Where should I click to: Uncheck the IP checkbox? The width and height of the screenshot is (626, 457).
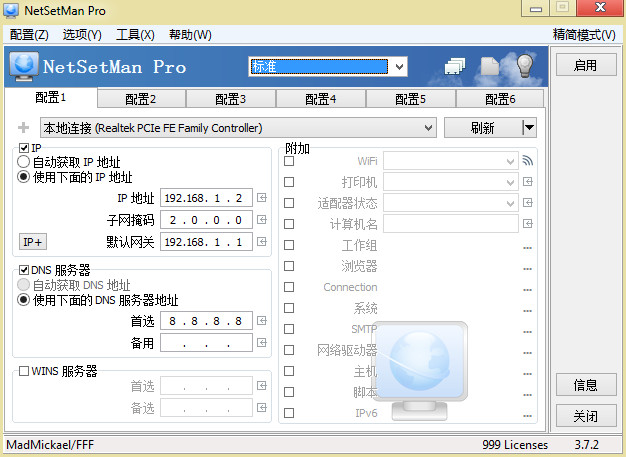pyautogui.click(x=24, y=148)
